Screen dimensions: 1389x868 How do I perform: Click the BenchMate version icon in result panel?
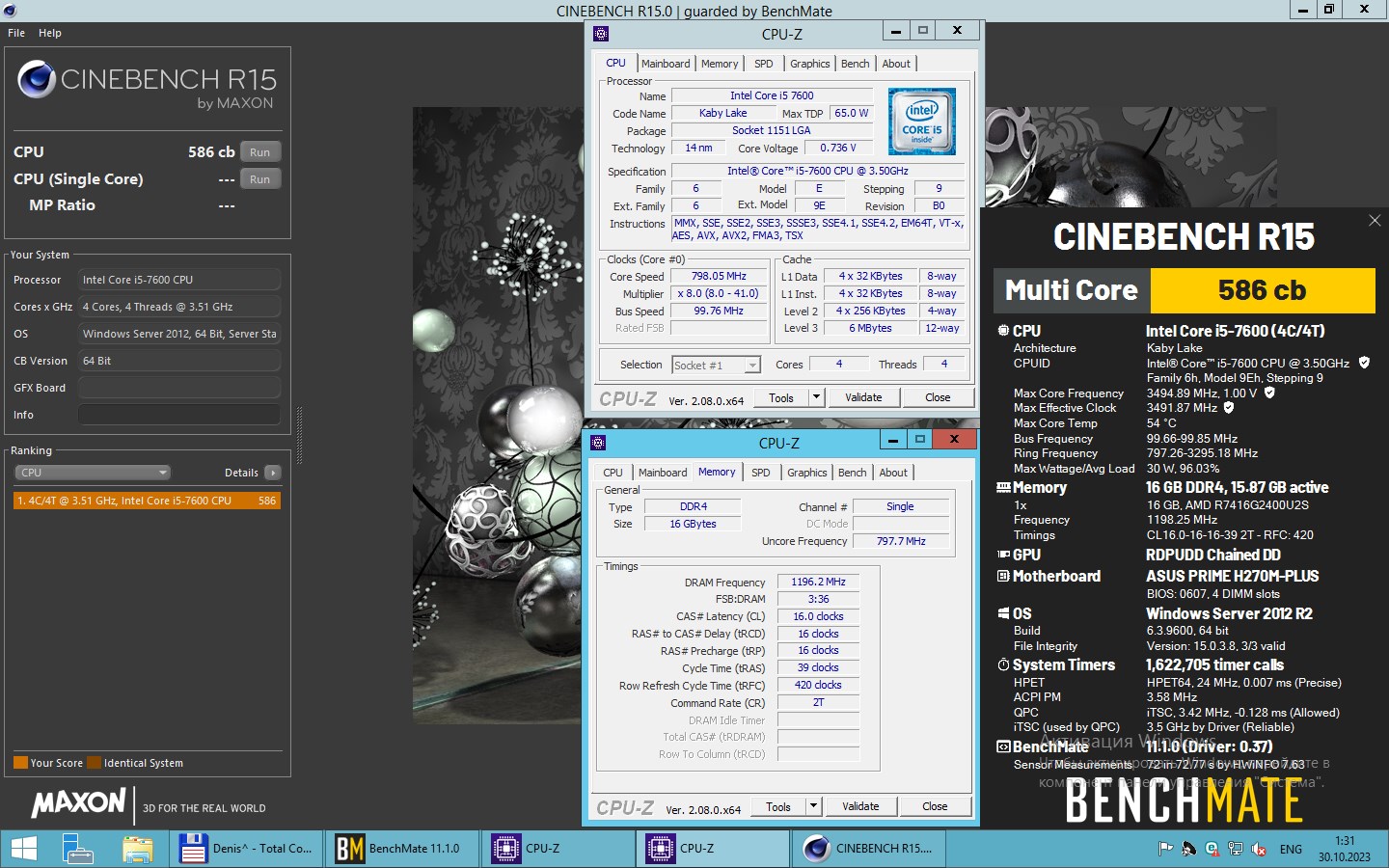[x=1003, y=747]
